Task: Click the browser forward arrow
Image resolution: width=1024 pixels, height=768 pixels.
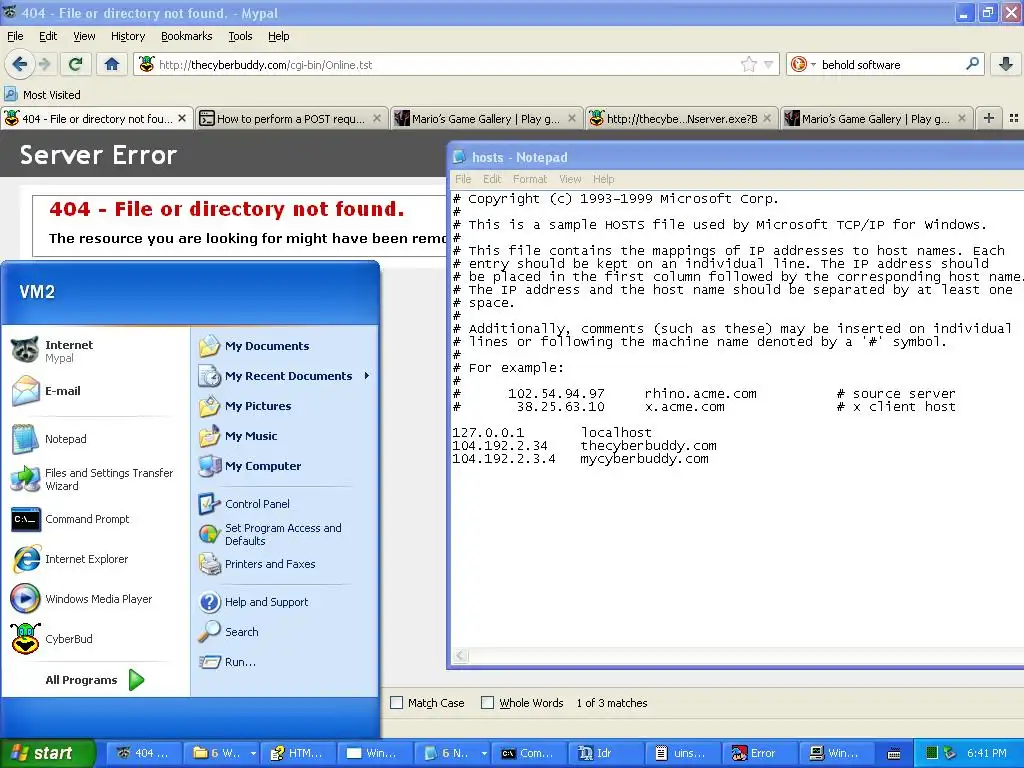Action: point(45,64)
